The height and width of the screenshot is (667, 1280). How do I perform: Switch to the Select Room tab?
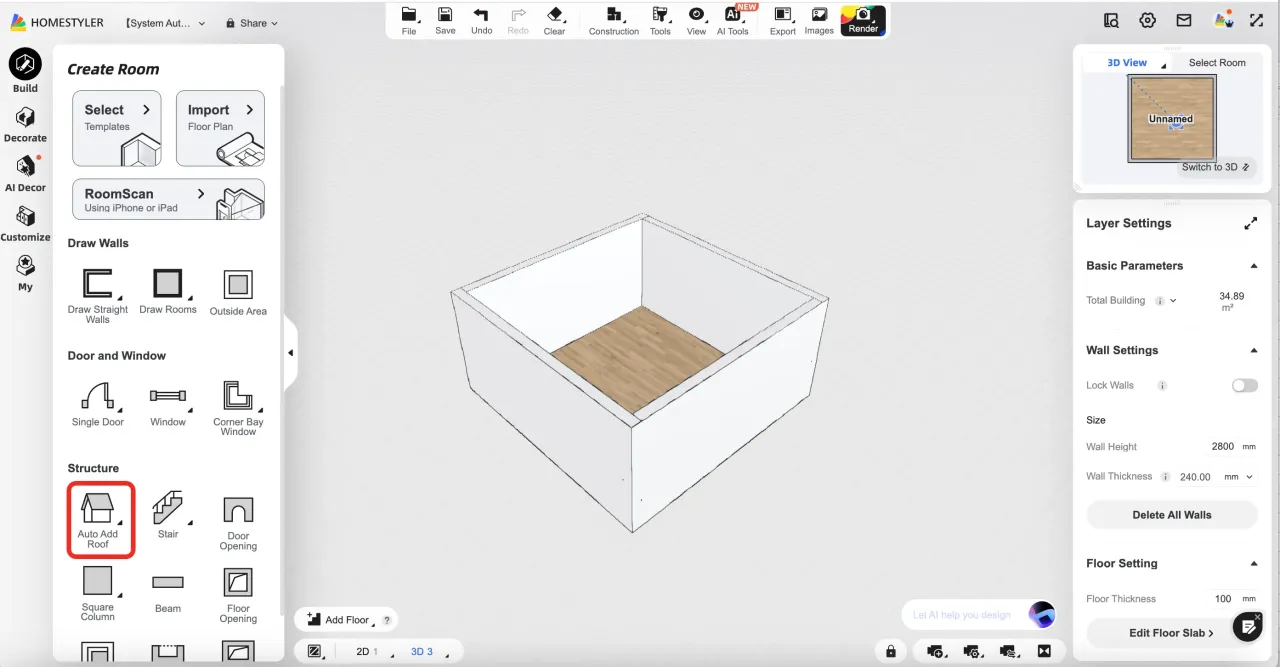pos(1216,63)
